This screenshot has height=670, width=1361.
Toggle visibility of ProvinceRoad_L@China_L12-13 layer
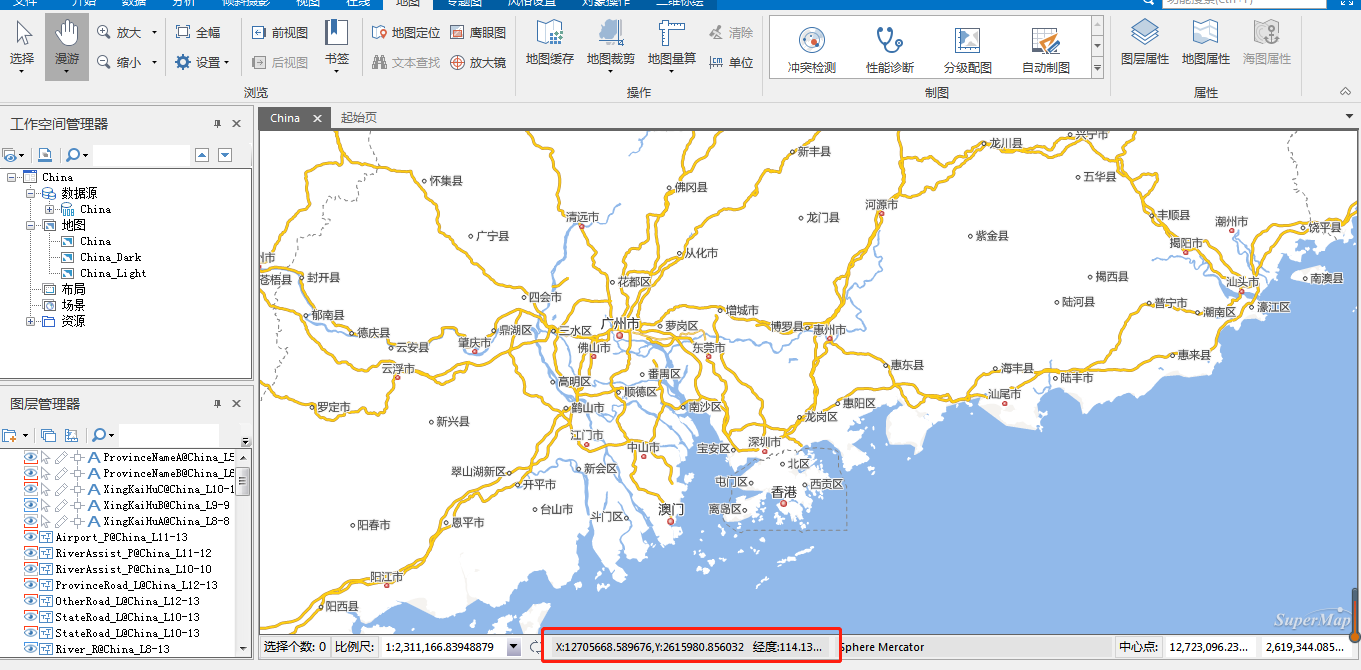(31, 585)
